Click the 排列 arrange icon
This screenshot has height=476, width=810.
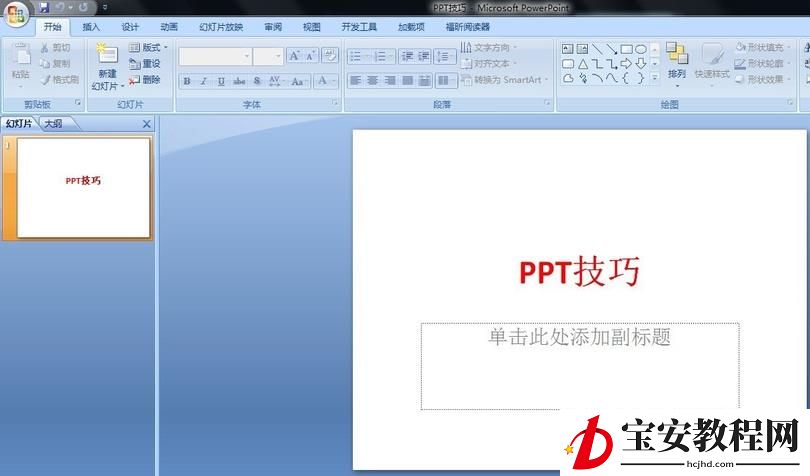677,54
